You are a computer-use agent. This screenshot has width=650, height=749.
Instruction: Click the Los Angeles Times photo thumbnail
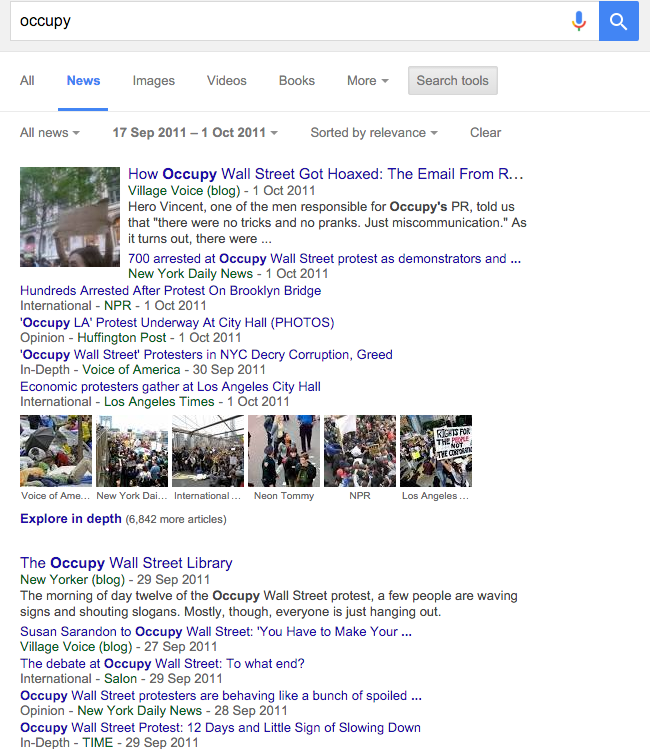[x=436, y=451]
